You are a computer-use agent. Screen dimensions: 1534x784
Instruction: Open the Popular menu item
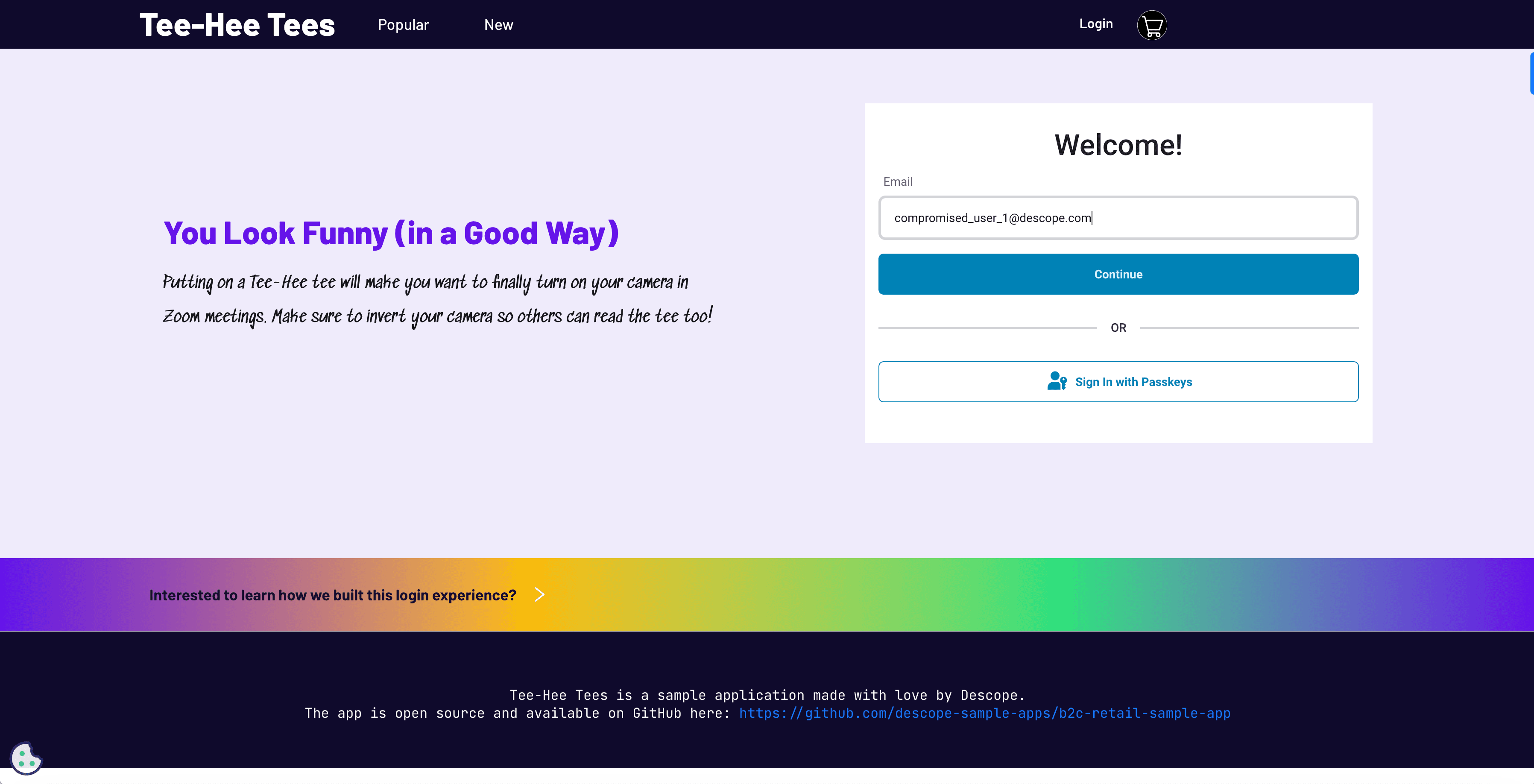tap(403, 25)
